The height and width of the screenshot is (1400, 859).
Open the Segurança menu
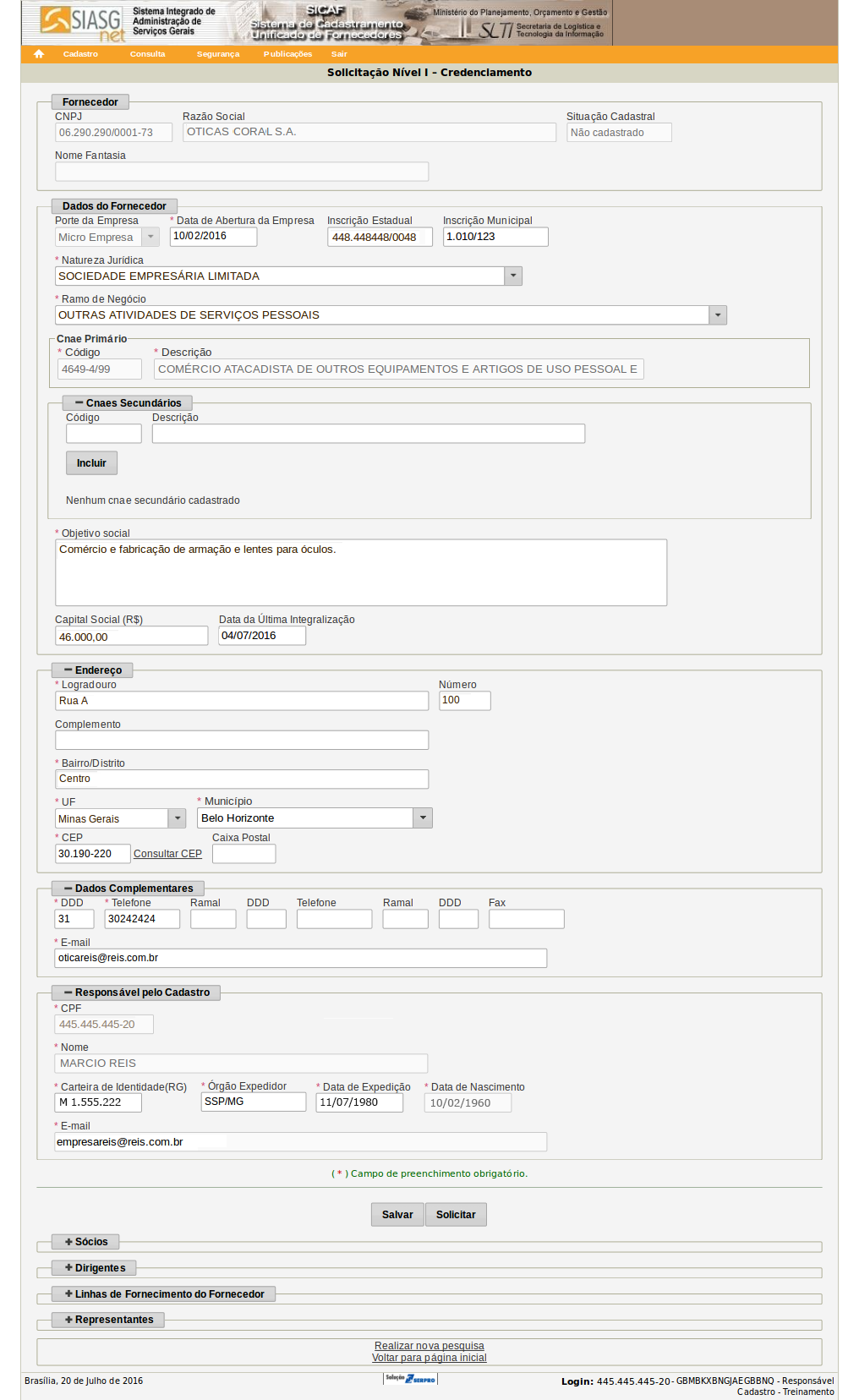point(218,54)
